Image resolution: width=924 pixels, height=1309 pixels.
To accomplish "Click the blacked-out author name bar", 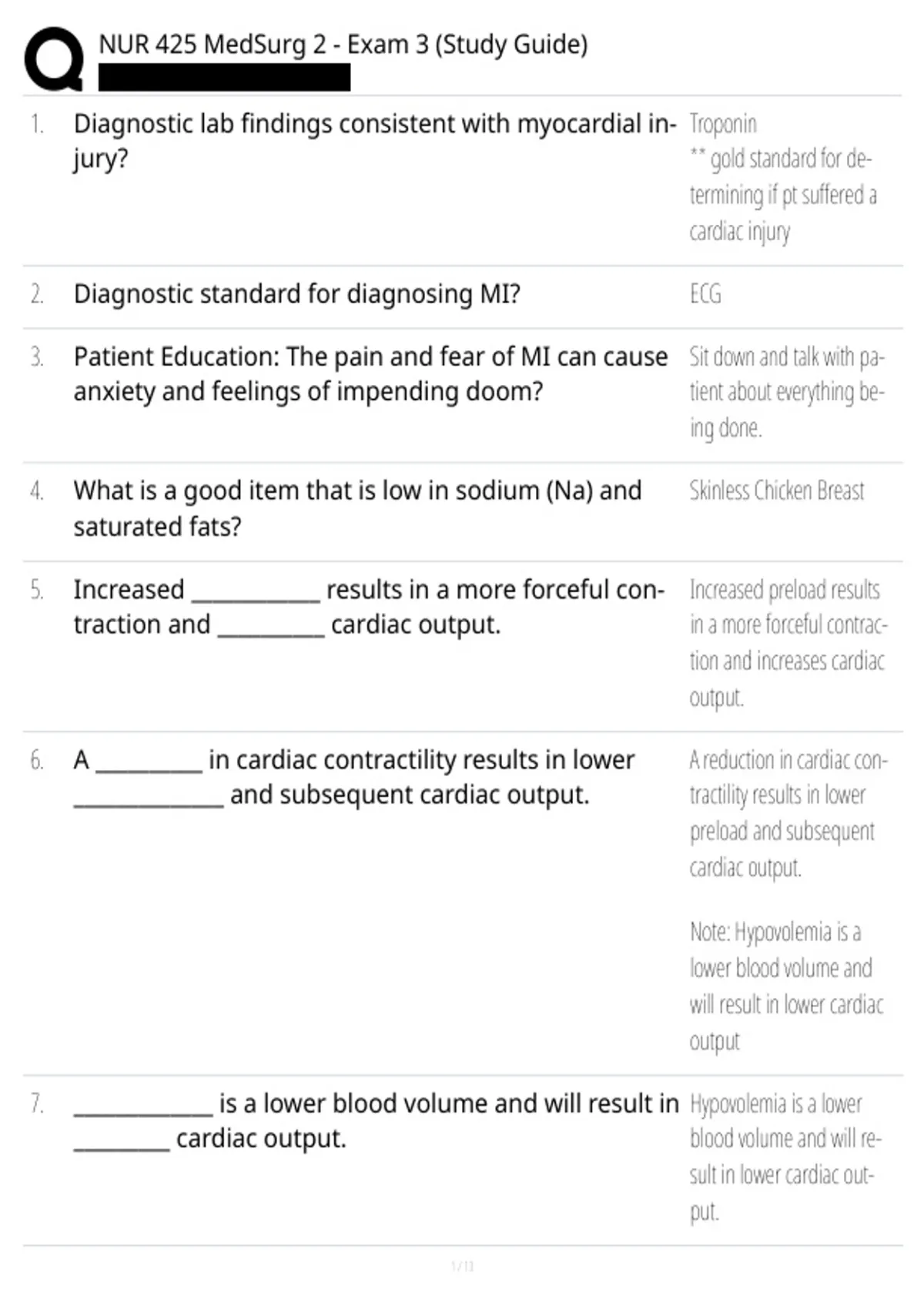I will tap(224, 78).
